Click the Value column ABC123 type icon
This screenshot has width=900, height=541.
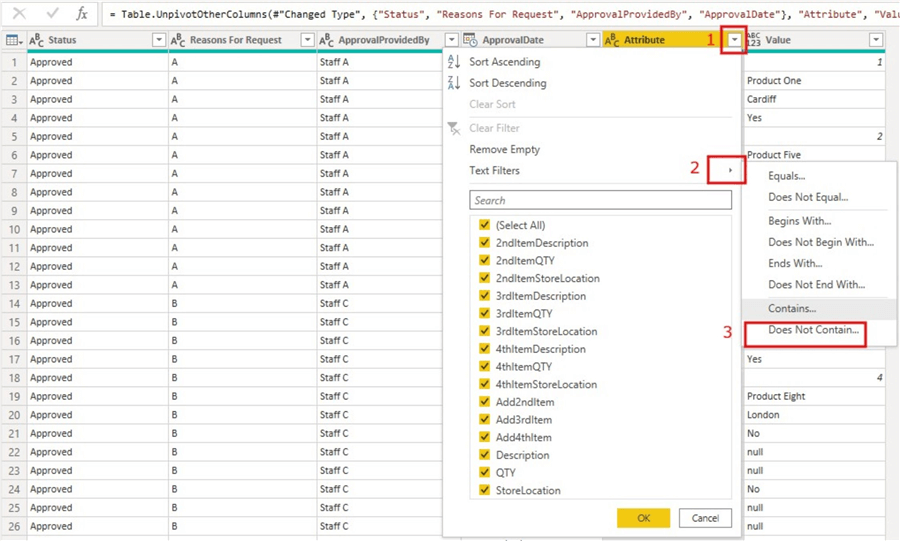click(x=753, y=40)
